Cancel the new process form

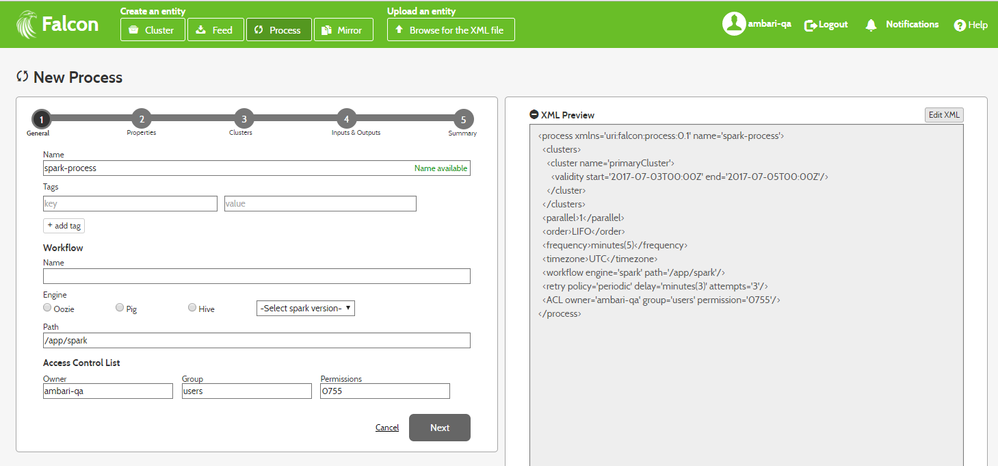[387, 427]
